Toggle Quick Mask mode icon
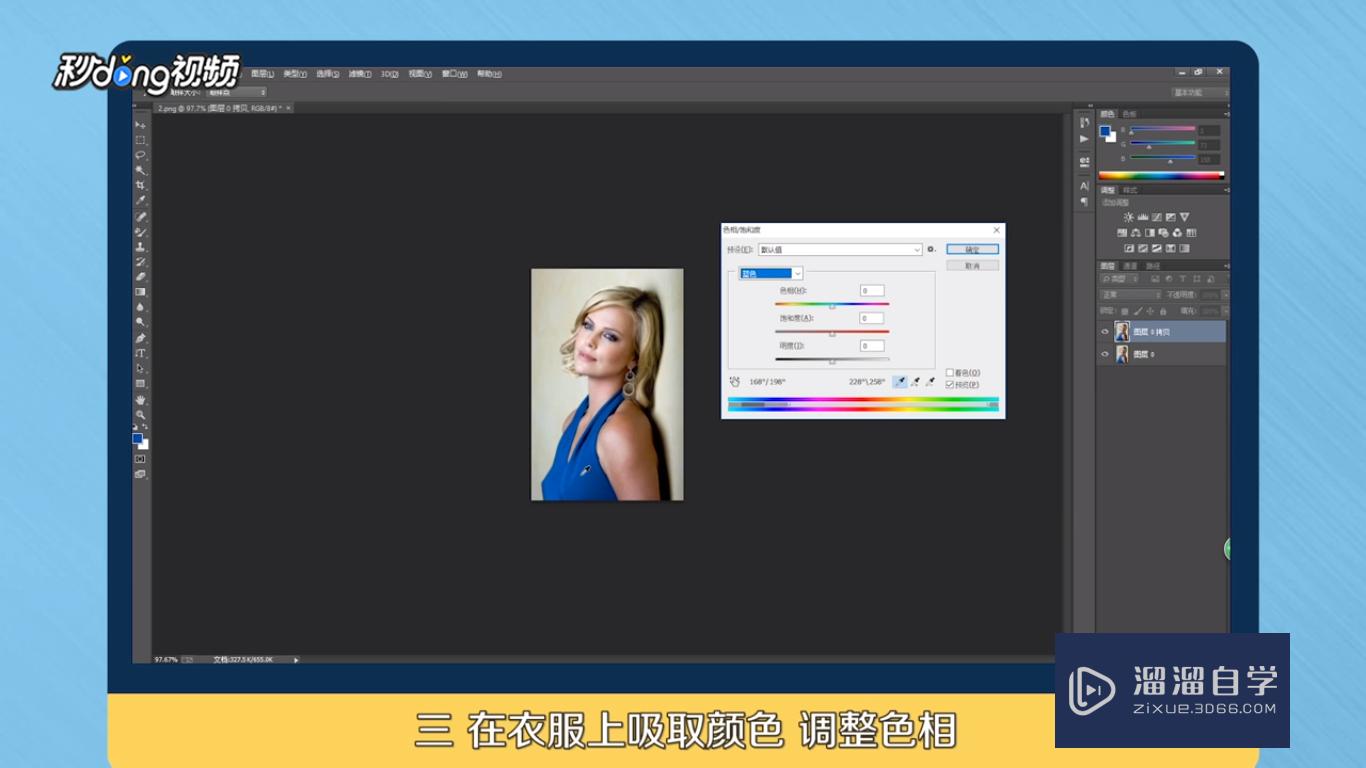The image size is (1366, 768). (x=140, y=459)
